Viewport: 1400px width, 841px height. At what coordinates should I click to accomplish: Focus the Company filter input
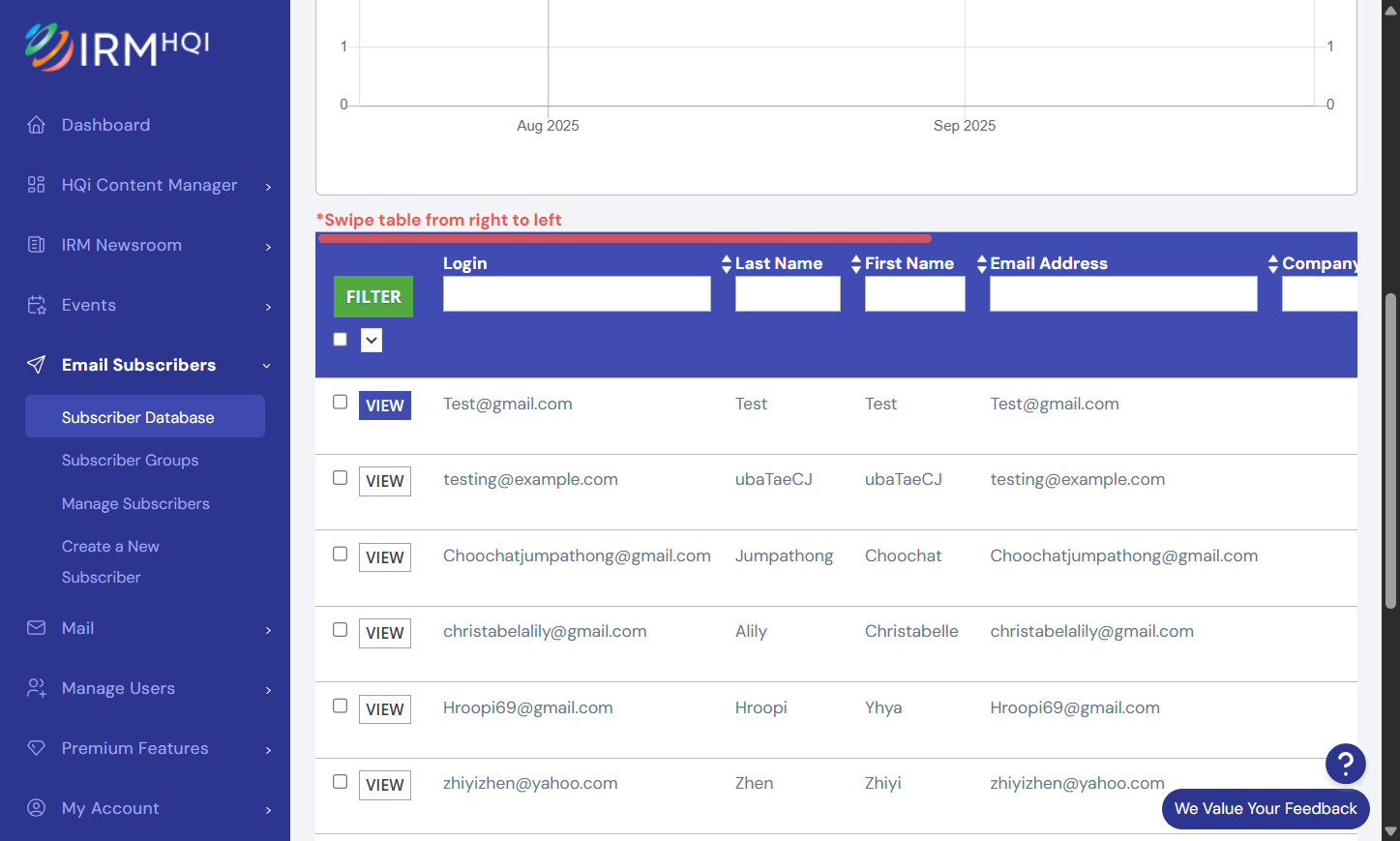1320,294
